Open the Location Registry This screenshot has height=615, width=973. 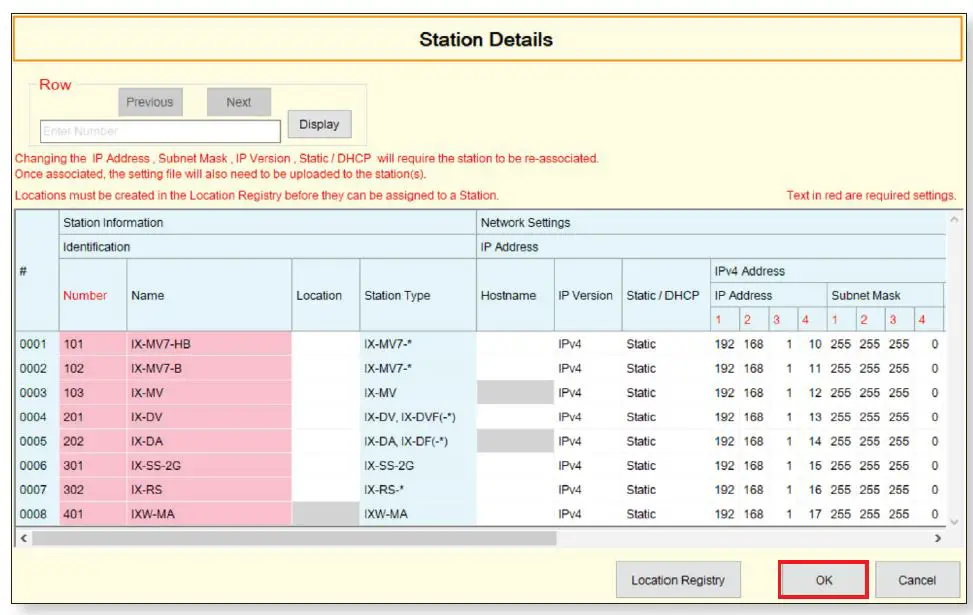(x=678, y=580)
